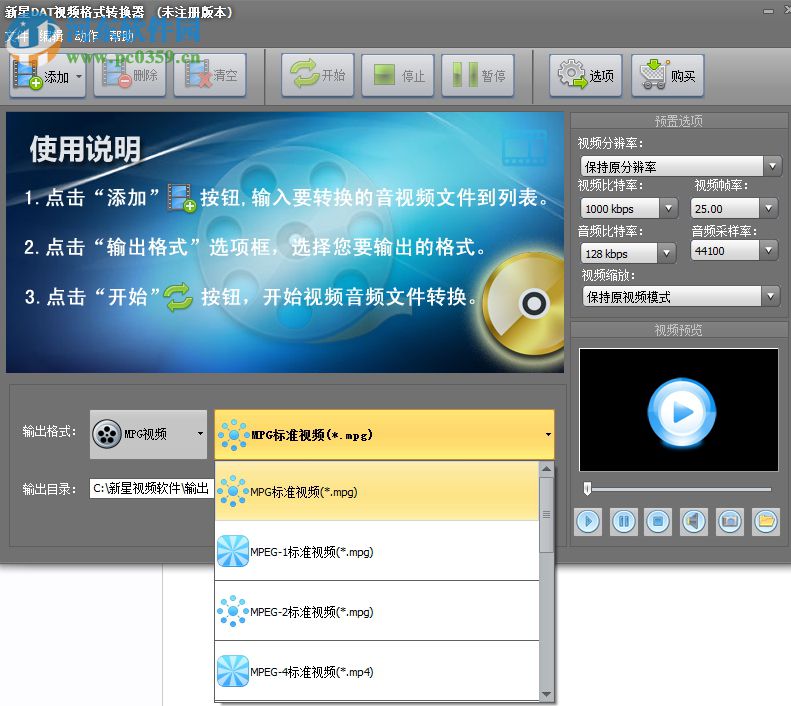791x706 pixels.
Task: Expand the 音频比特率 128 kbps dropdown
Action: pyautogui.click(x=666, y=253)
